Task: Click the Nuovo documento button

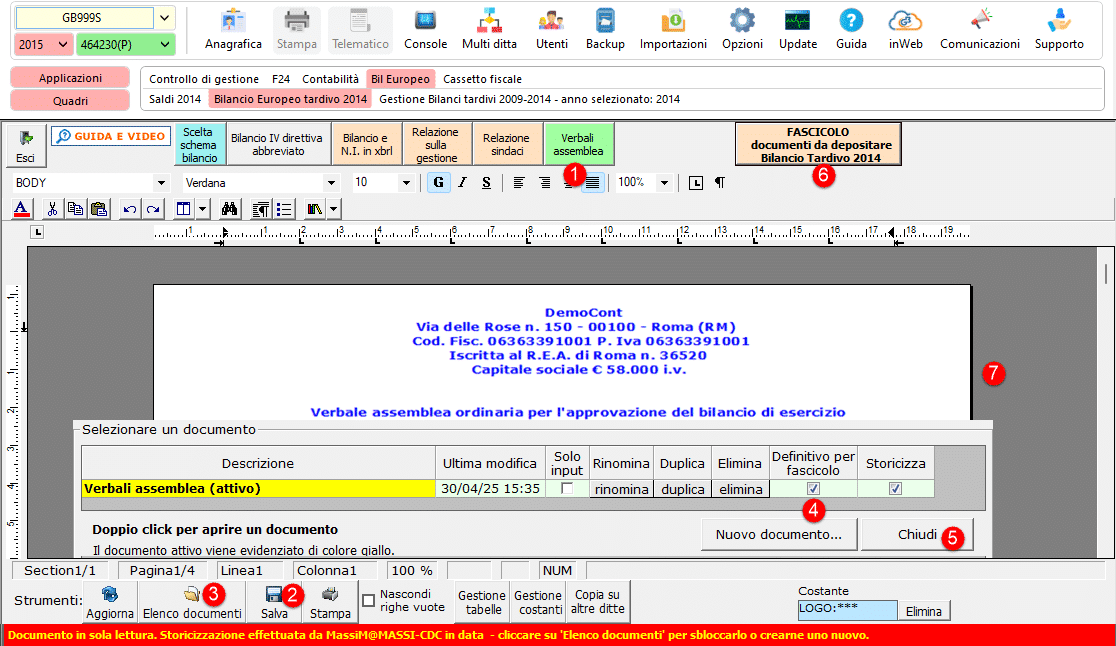Action: point(778,535)
